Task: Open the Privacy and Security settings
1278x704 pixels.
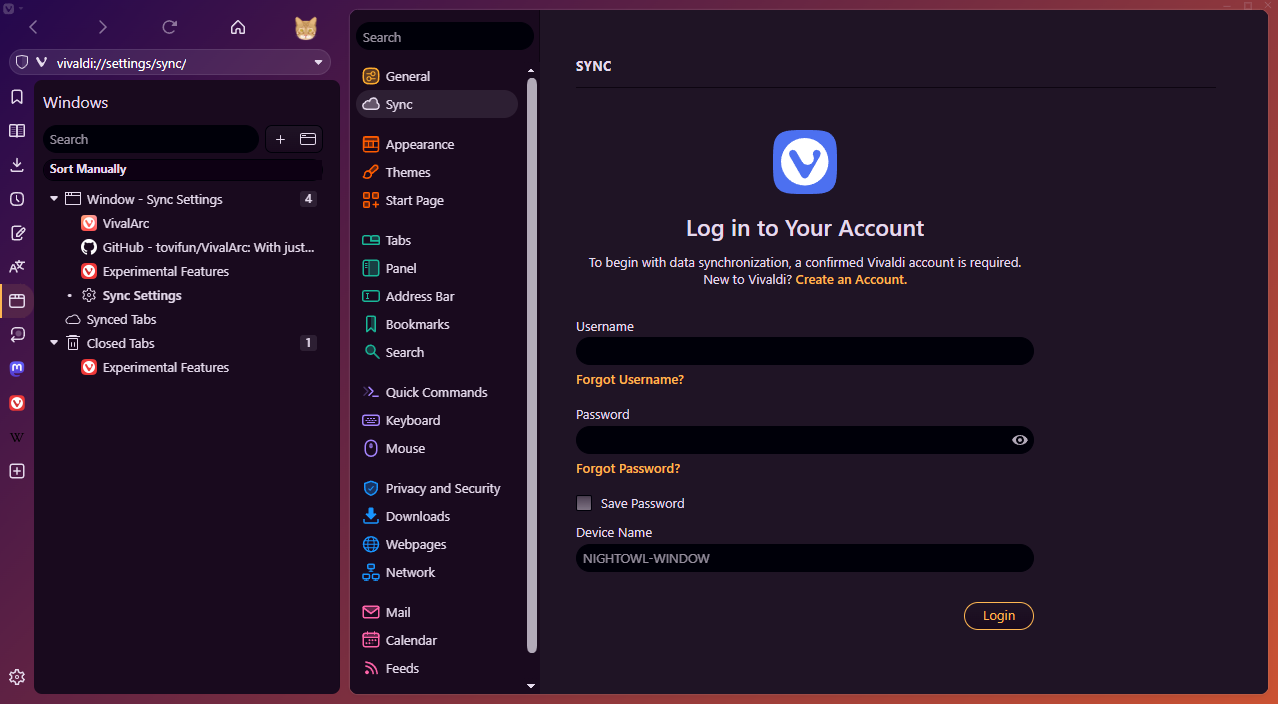Action: pyautogui.click(x=437, y=488)
